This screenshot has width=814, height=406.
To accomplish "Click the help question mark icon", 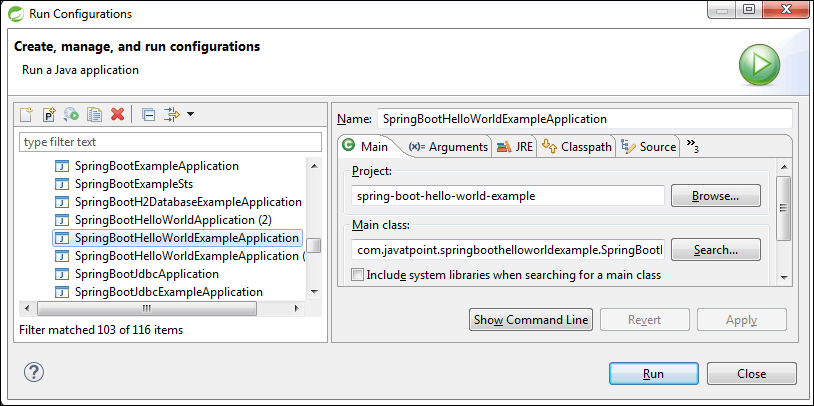I will pyautogui.click(x=33, y=373).
